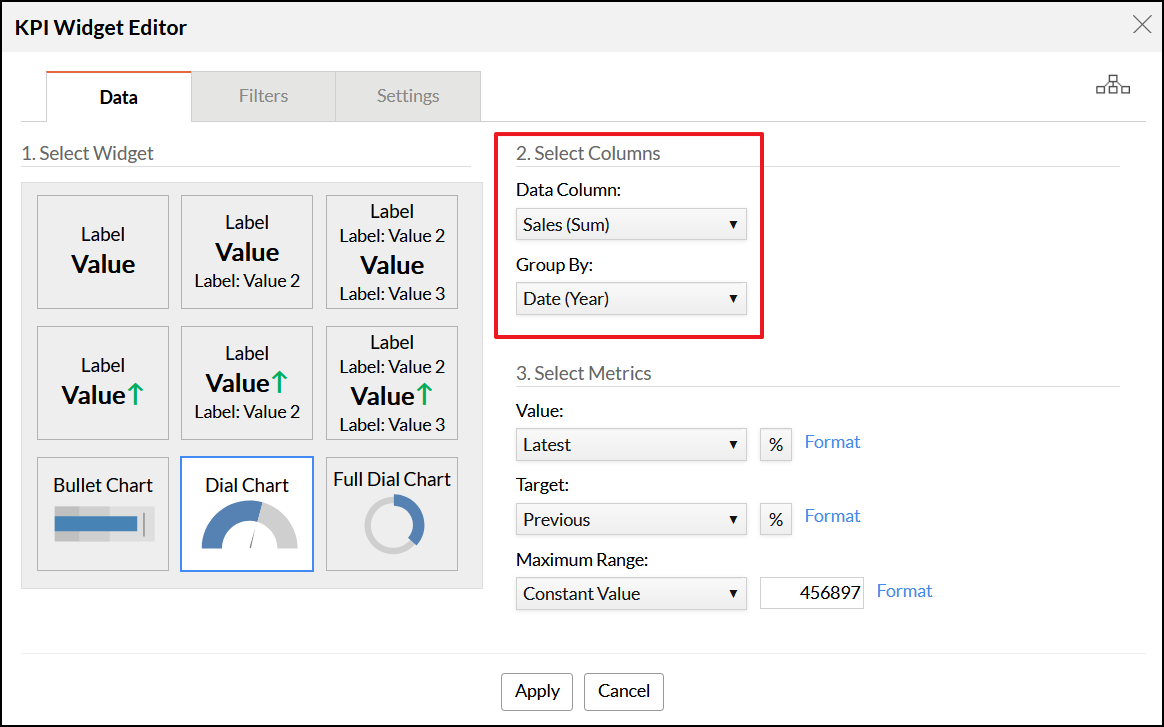Expand the Group By dropdown
1164x727 pixels.
(631, 299)
